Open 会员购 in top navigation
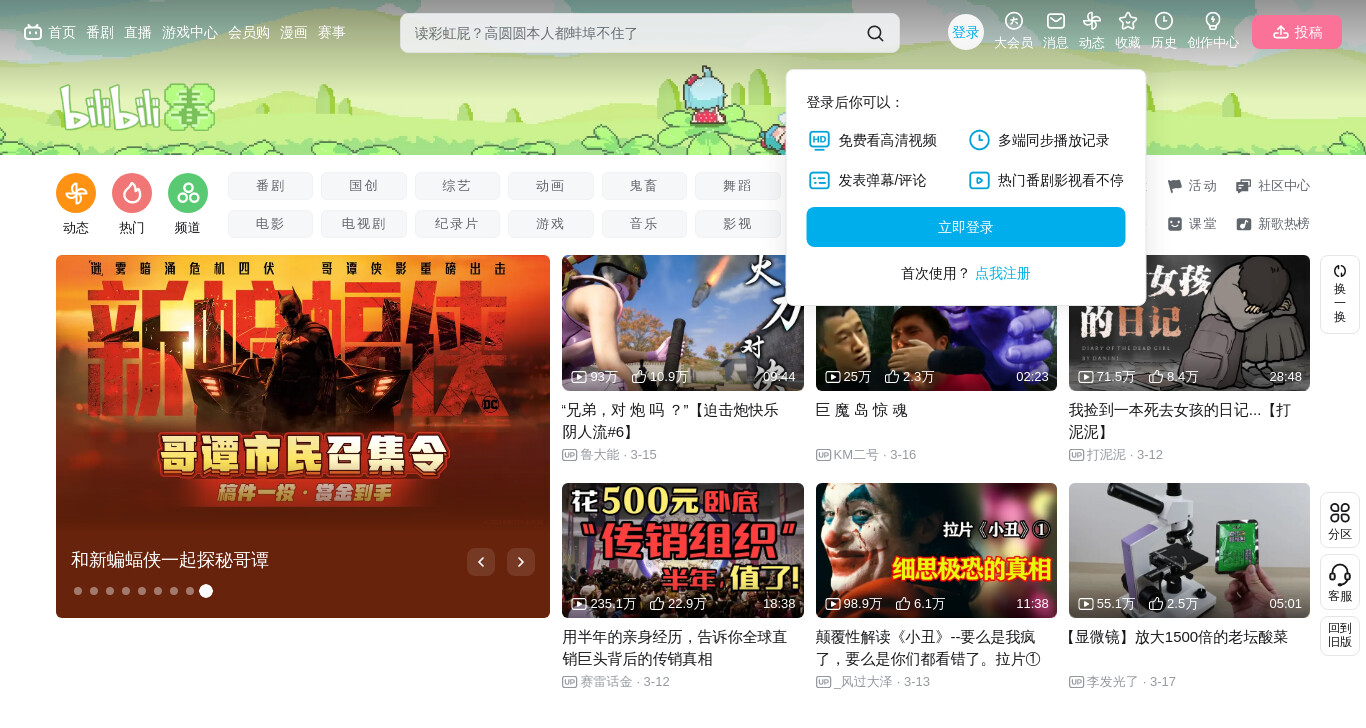The height and width of the screenshot is (728, 1366). (249, 32)
